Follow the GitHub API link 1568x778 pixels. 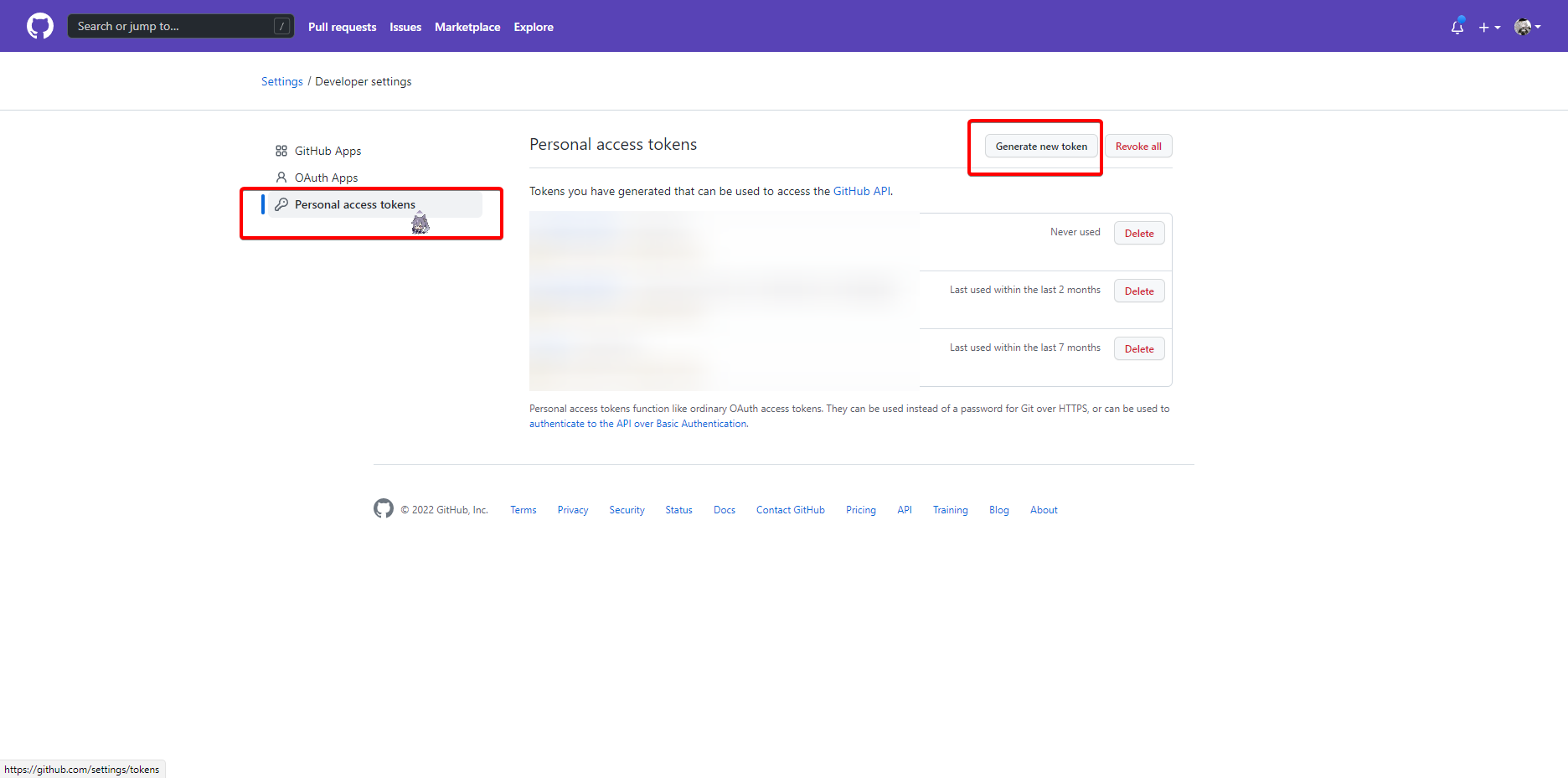click(861, 191)
